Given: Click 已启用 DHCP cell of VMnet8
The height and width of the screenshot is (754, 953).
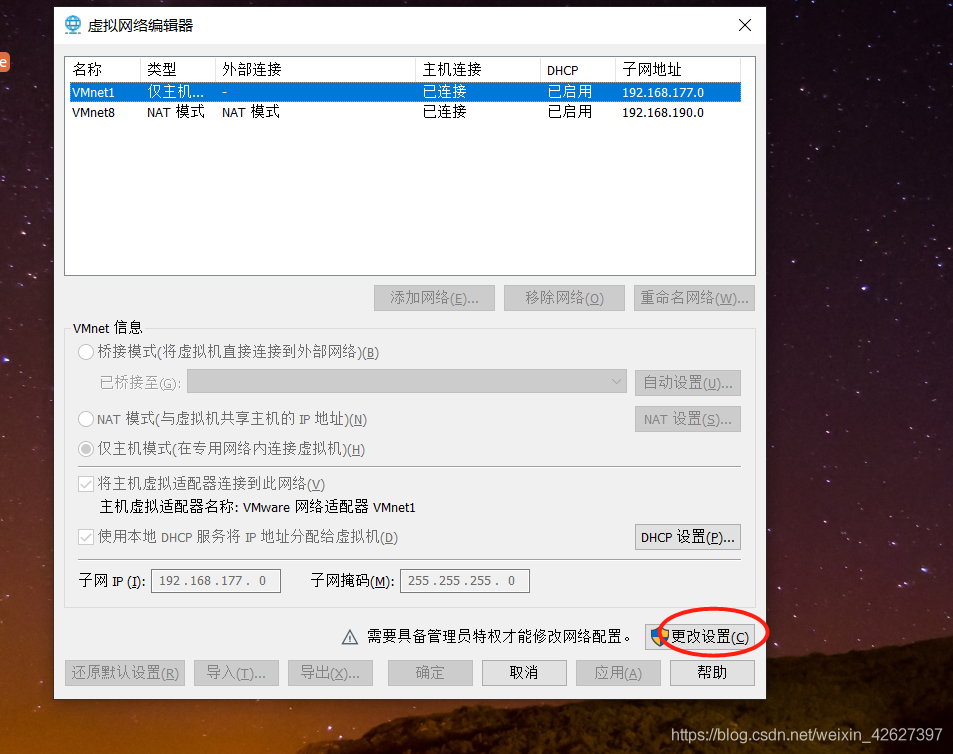Looking at the screenshot, I should [x=569, y=112].
